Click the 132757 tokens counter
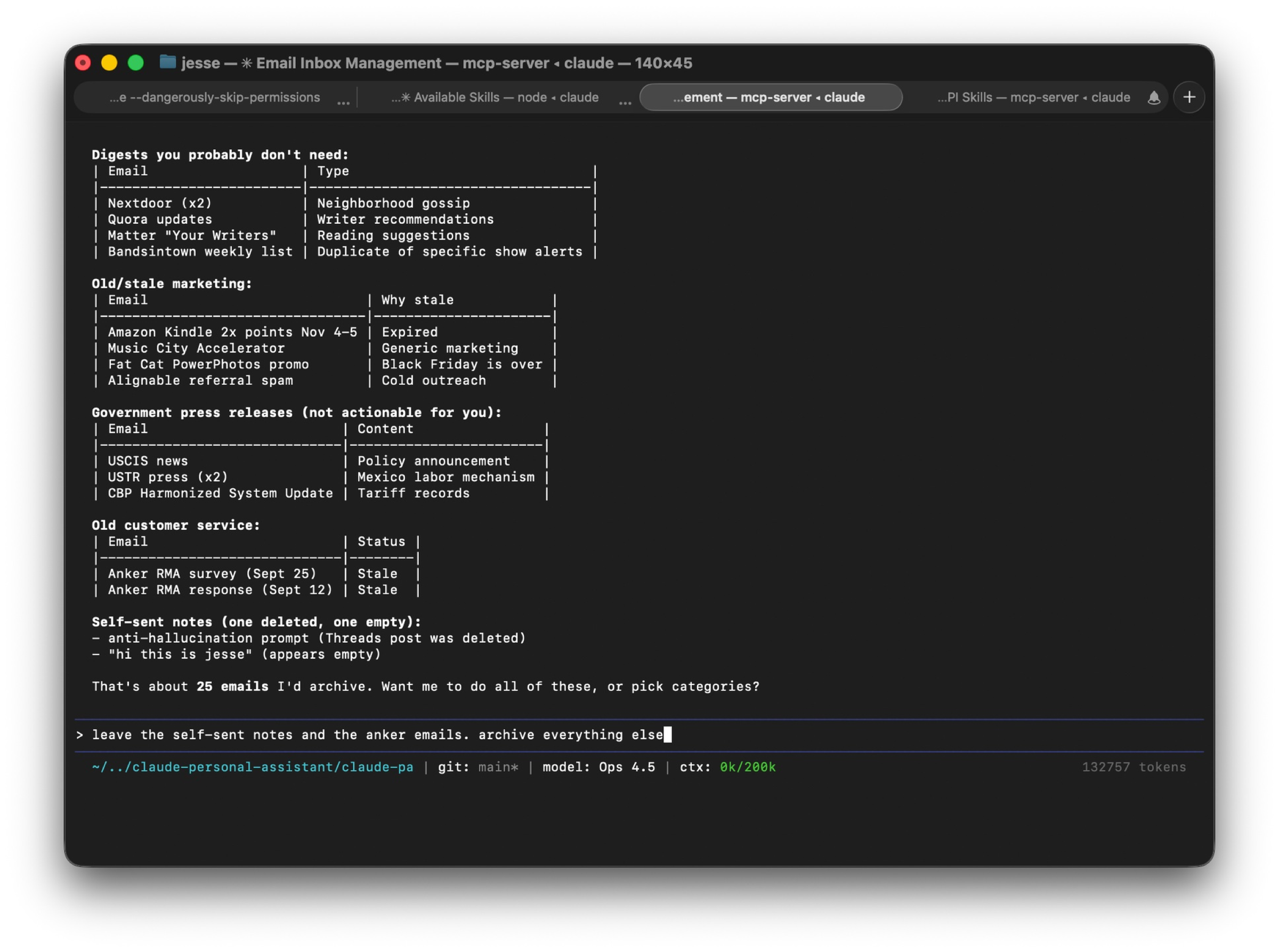The width and height of the screenshot is (1279, 952). pos(1133,767)
